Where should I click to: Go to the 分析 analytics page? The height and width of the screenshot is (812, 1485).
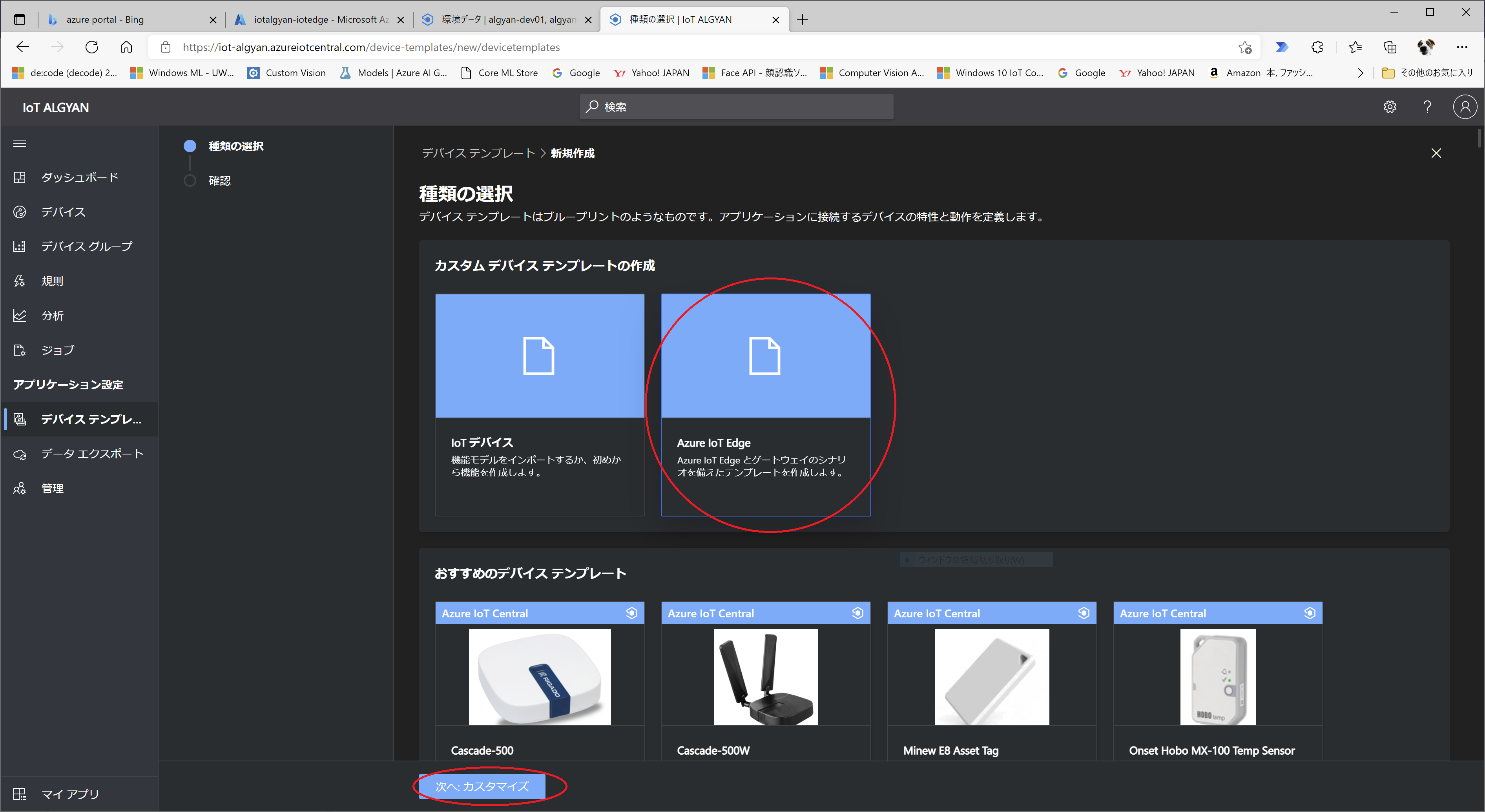(x=52, y=316)
